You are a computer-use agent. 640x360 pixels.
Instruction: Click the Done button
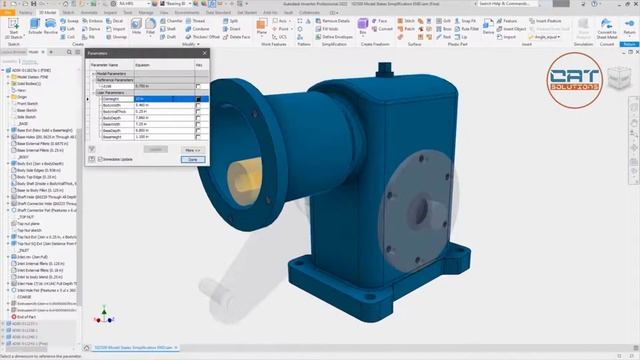pos(193,159)
